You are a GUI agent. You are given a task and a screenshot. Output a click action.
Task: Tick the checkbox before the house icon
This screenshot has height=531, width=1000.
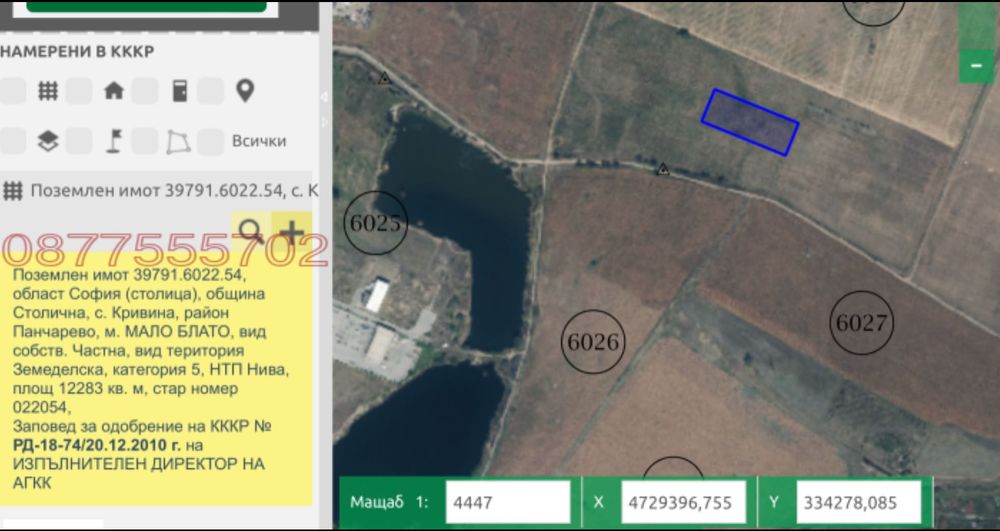(x=79, y=91)
